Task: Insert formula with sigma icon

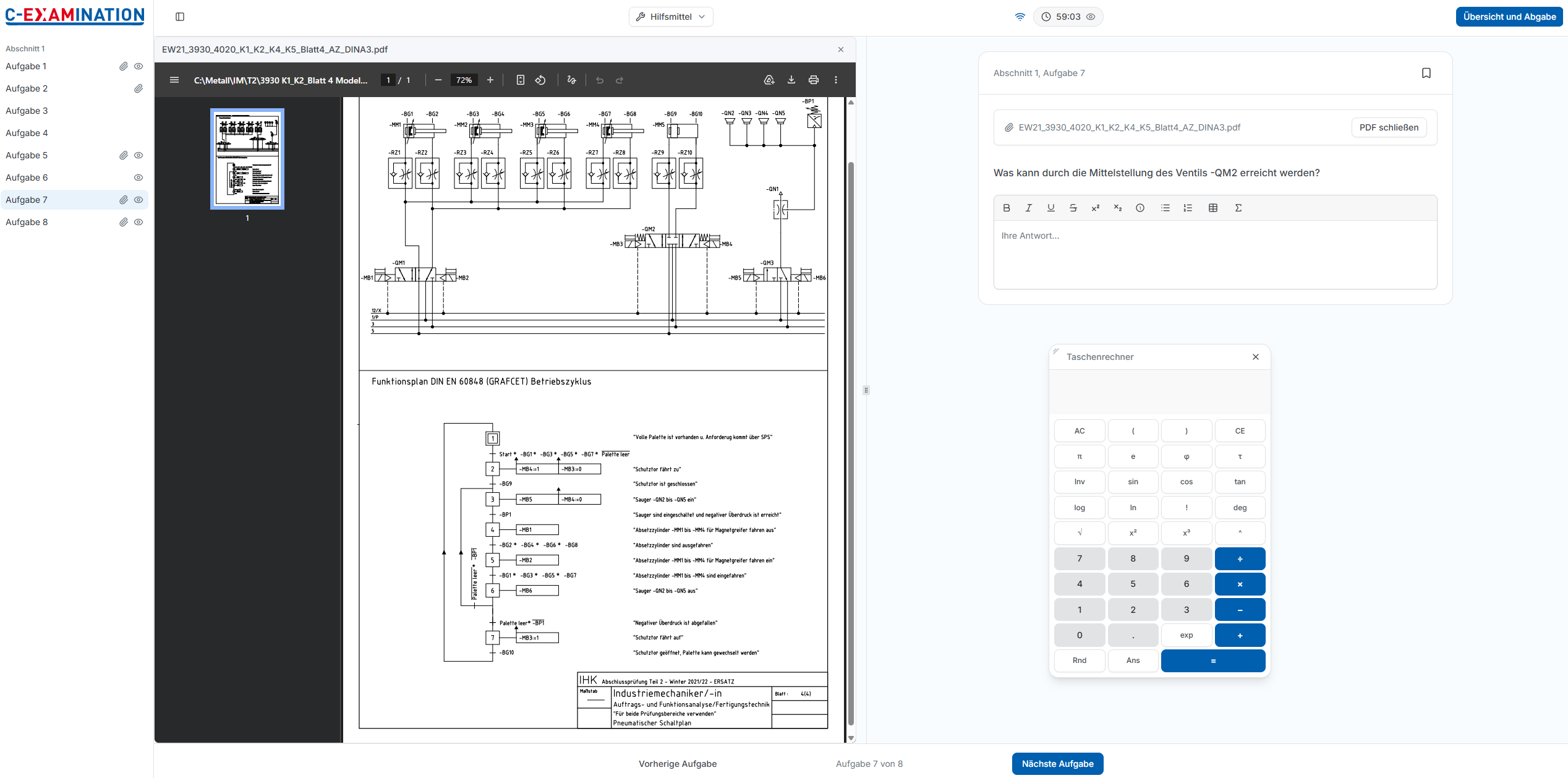Action: point(1238,208)
